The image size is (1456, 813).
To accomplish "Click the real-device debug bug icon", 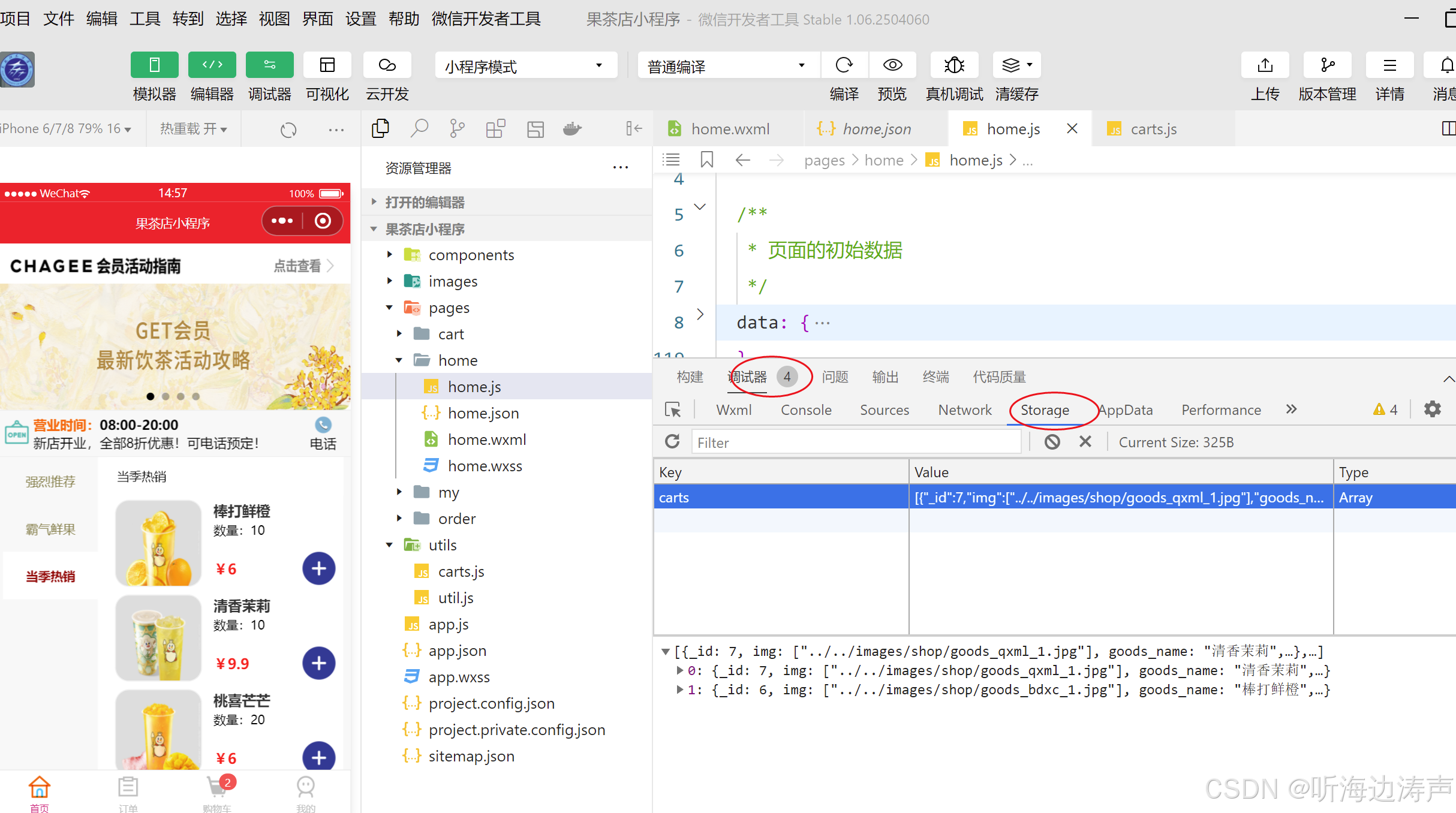I will tap(953, 65).
